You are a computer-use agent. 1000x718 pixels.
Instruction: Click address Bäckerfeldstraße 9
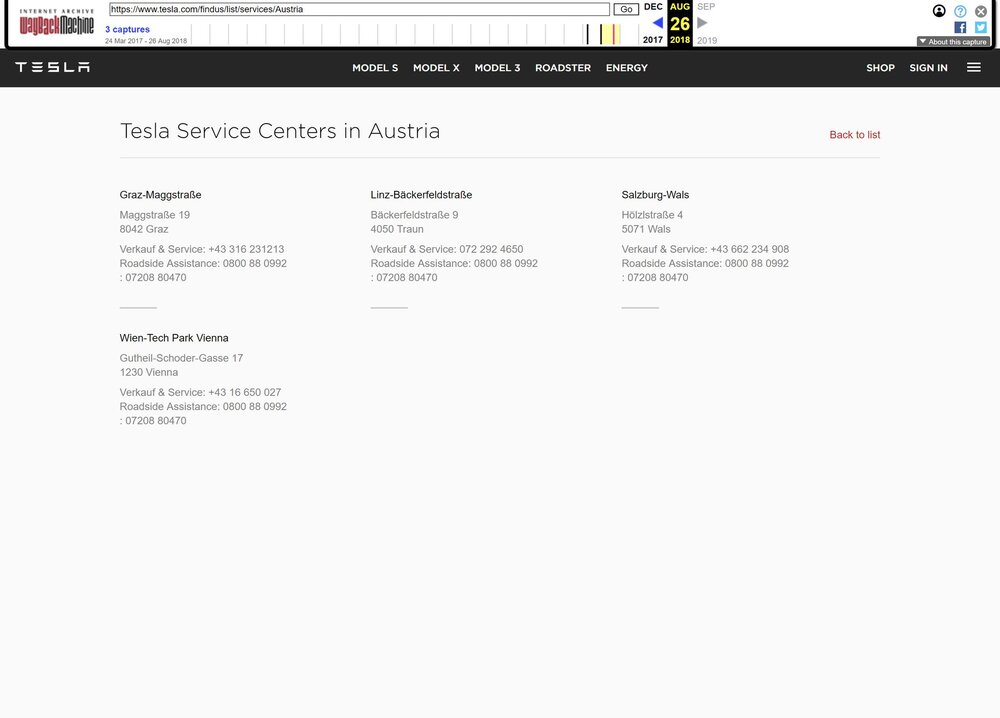pos(415,215)
